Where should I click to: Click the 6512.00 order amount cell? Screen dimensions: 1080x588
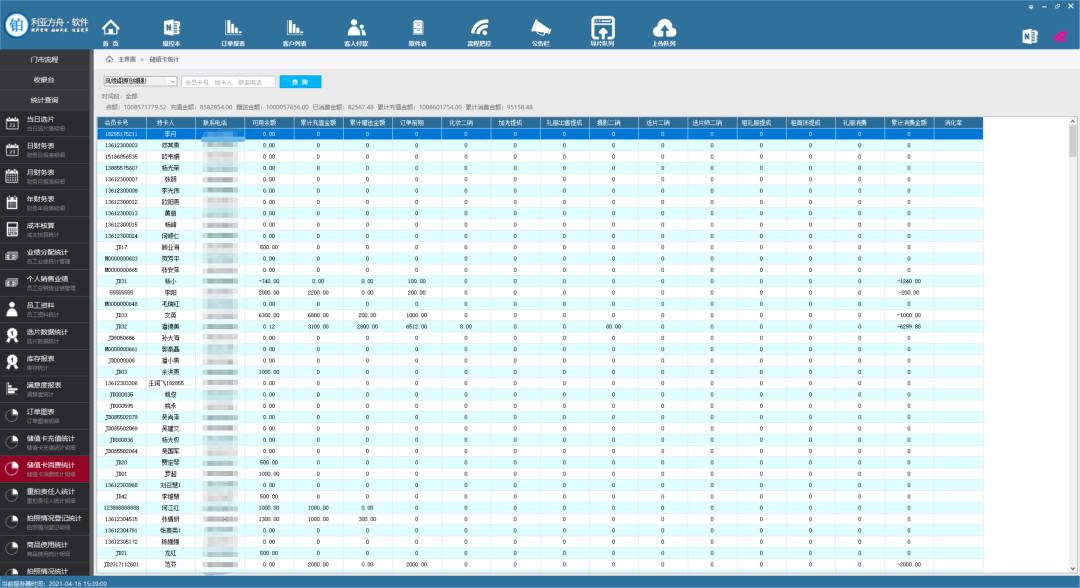416,326
